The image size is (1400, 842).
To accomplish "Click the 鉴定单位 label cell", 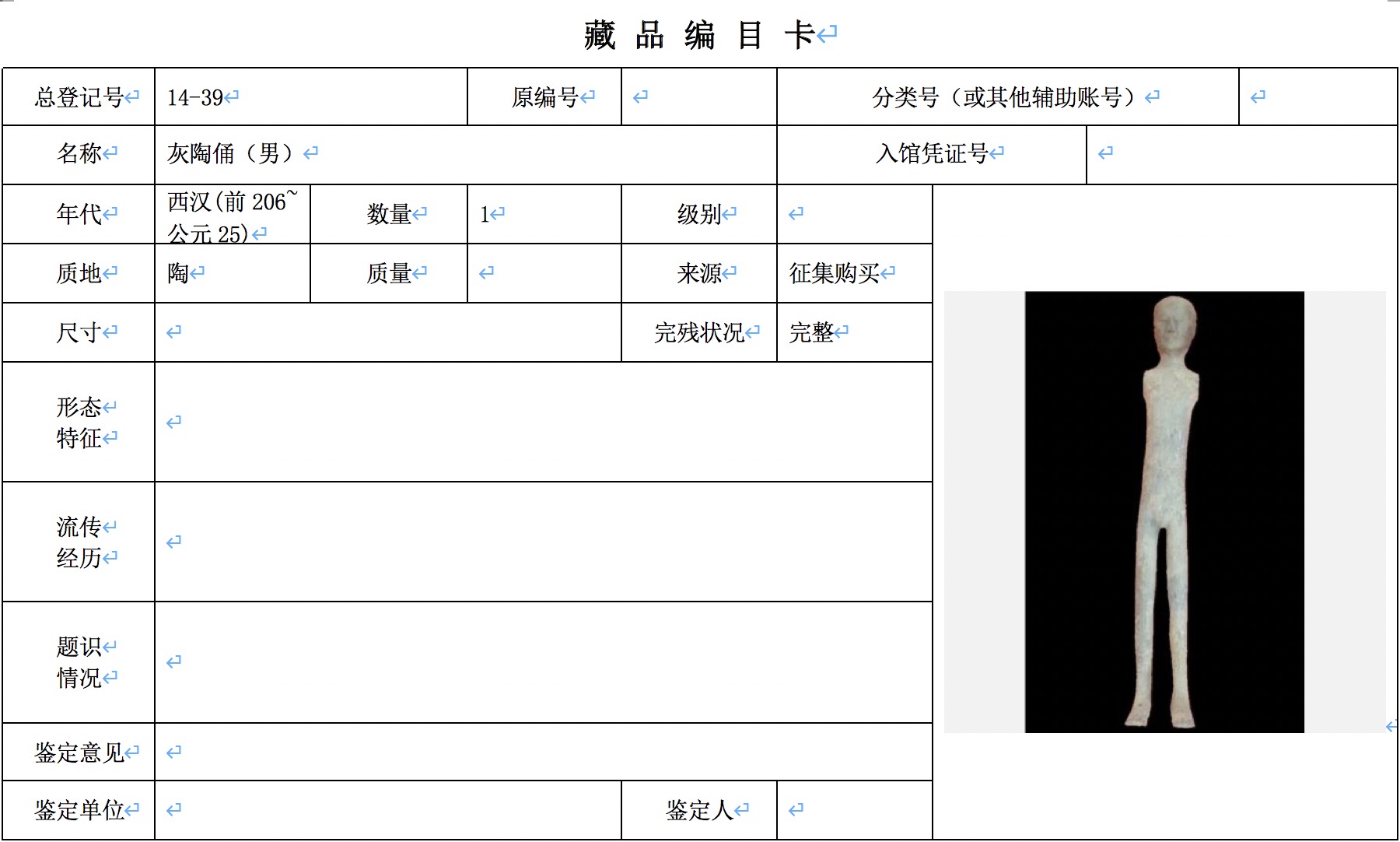I will click(79, 810).
